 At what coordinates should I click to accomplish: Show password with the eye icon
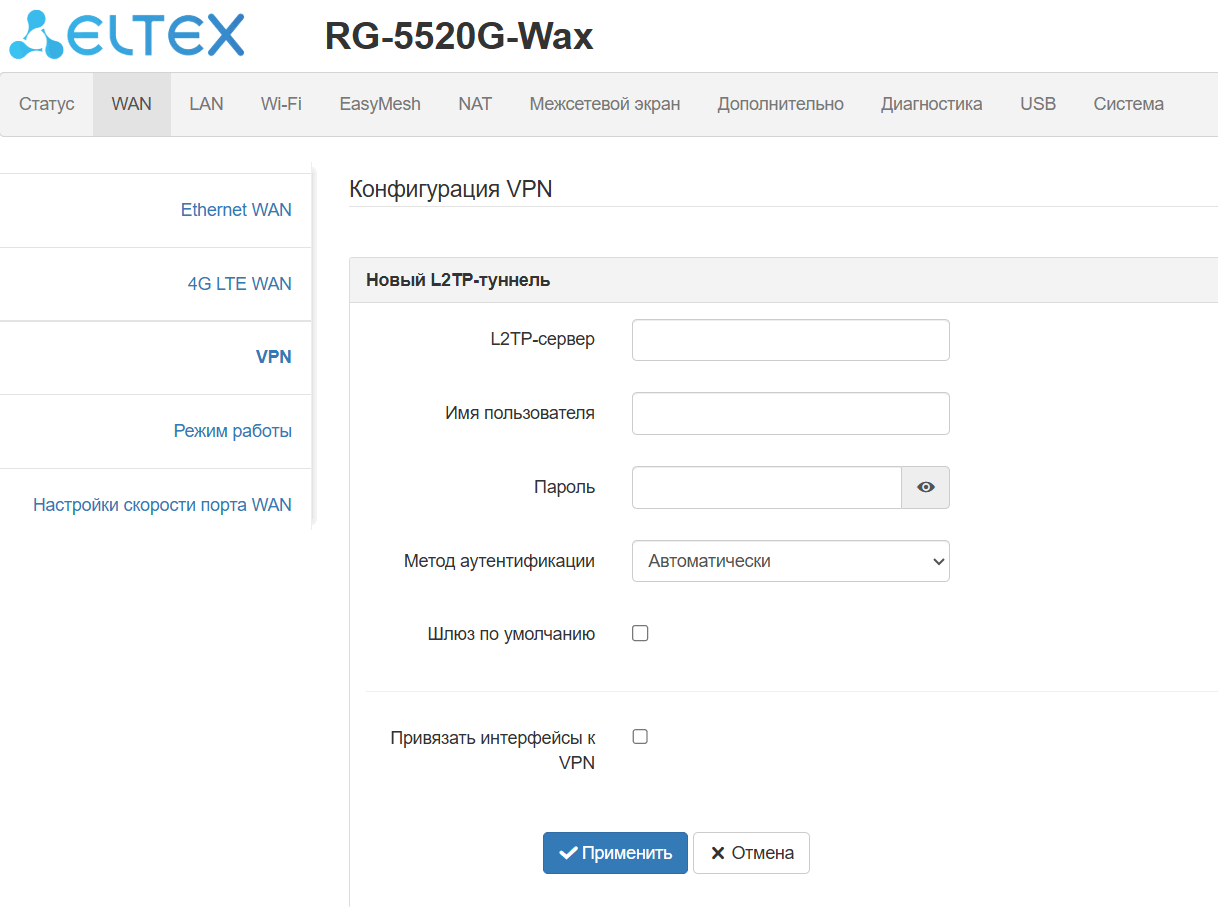click(926, 487)
